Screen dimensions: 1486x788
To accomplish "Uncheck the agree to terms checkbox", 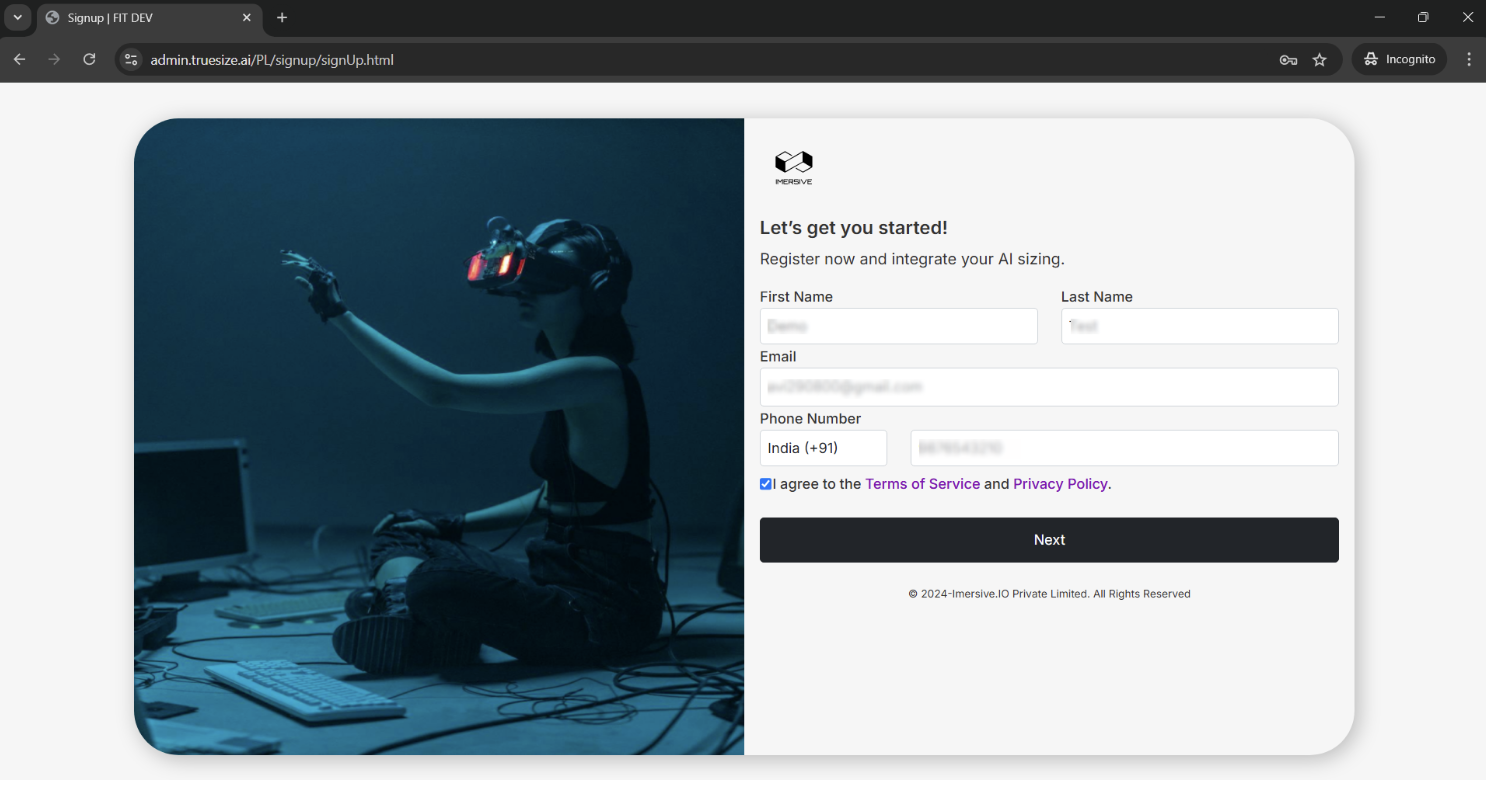I will (766, 484).
